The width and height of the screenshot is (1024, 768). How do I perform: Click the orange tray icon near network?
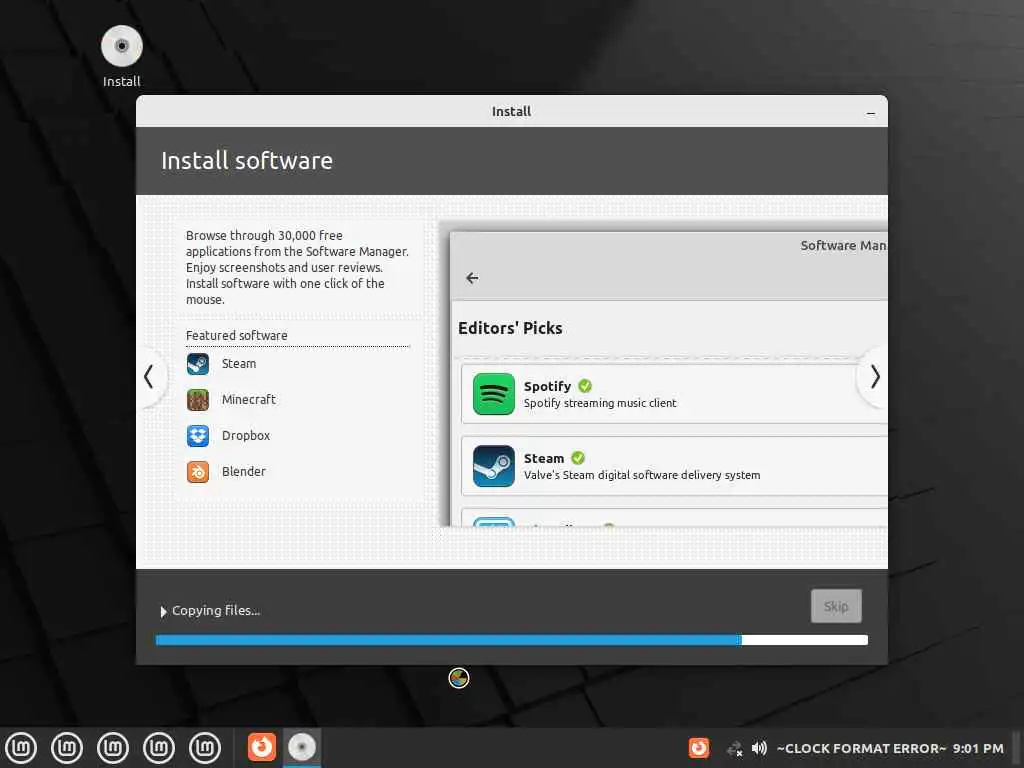coord(699,748)
